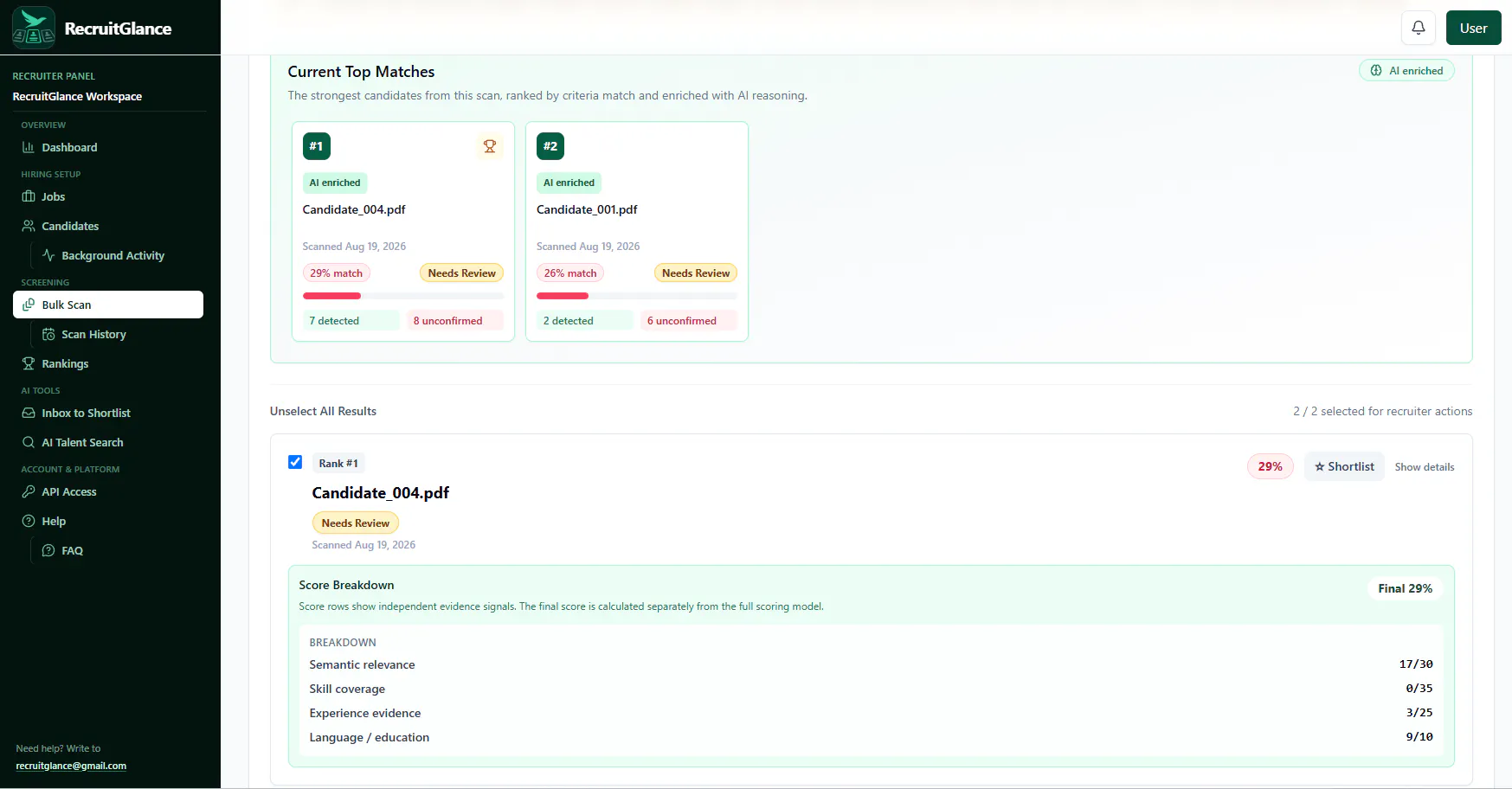Image resolution: width=1512 pixels, height=789 pixels.
Task: Click the recruitglance@gmail.com email link
Action: coord(71,766)
